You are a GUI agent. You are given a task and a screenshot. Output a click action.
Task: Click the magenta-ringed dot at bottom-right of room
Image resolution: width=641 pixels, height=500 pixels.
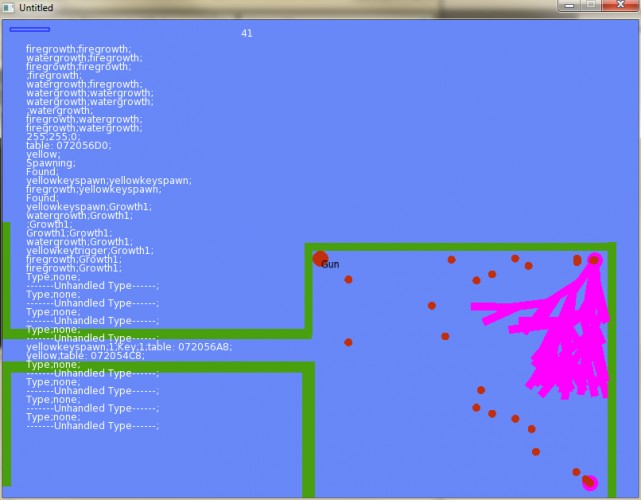(x=589, y=482)
